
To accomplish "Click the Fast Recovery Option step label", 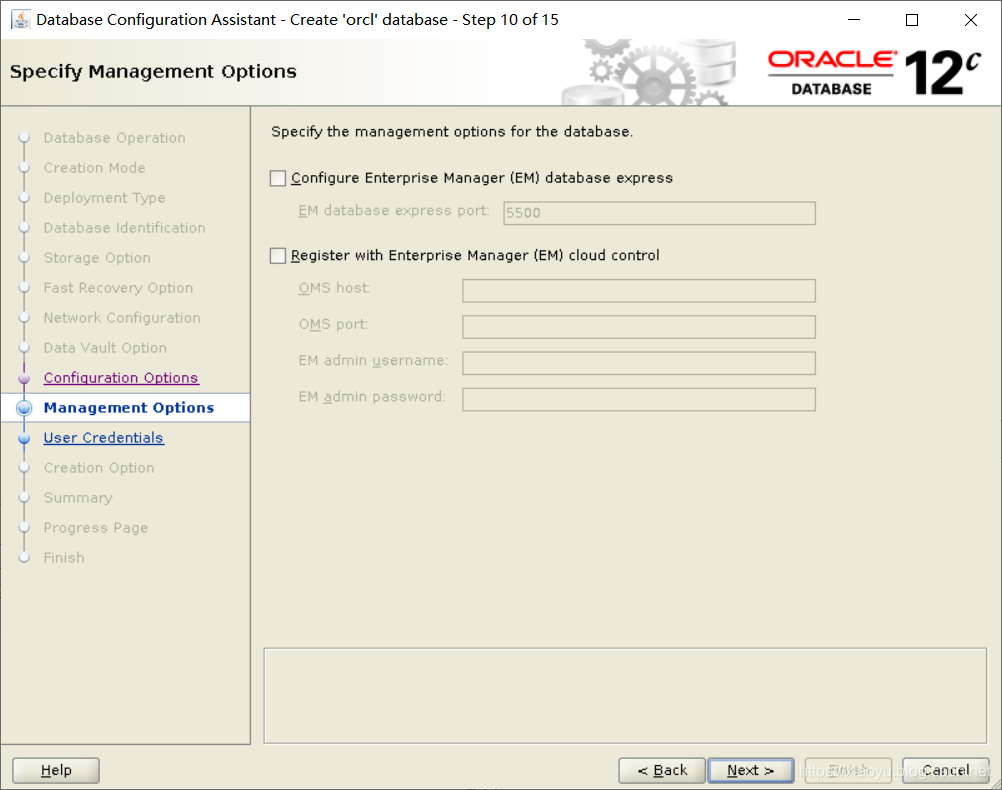I will (x=118, y=288).
